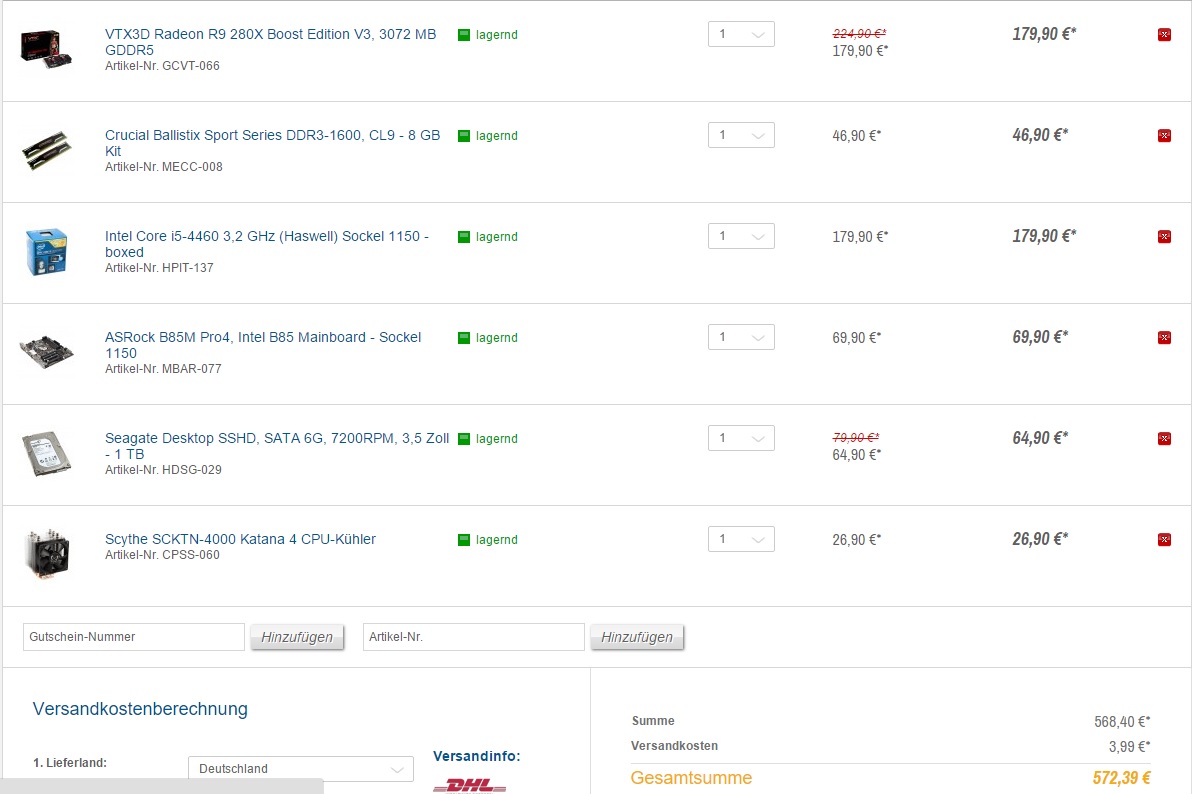Viewport: 1192px width, 794px height.
Task: Open VTX3D Radeon graphics card thumbnail
Action: 46,49
